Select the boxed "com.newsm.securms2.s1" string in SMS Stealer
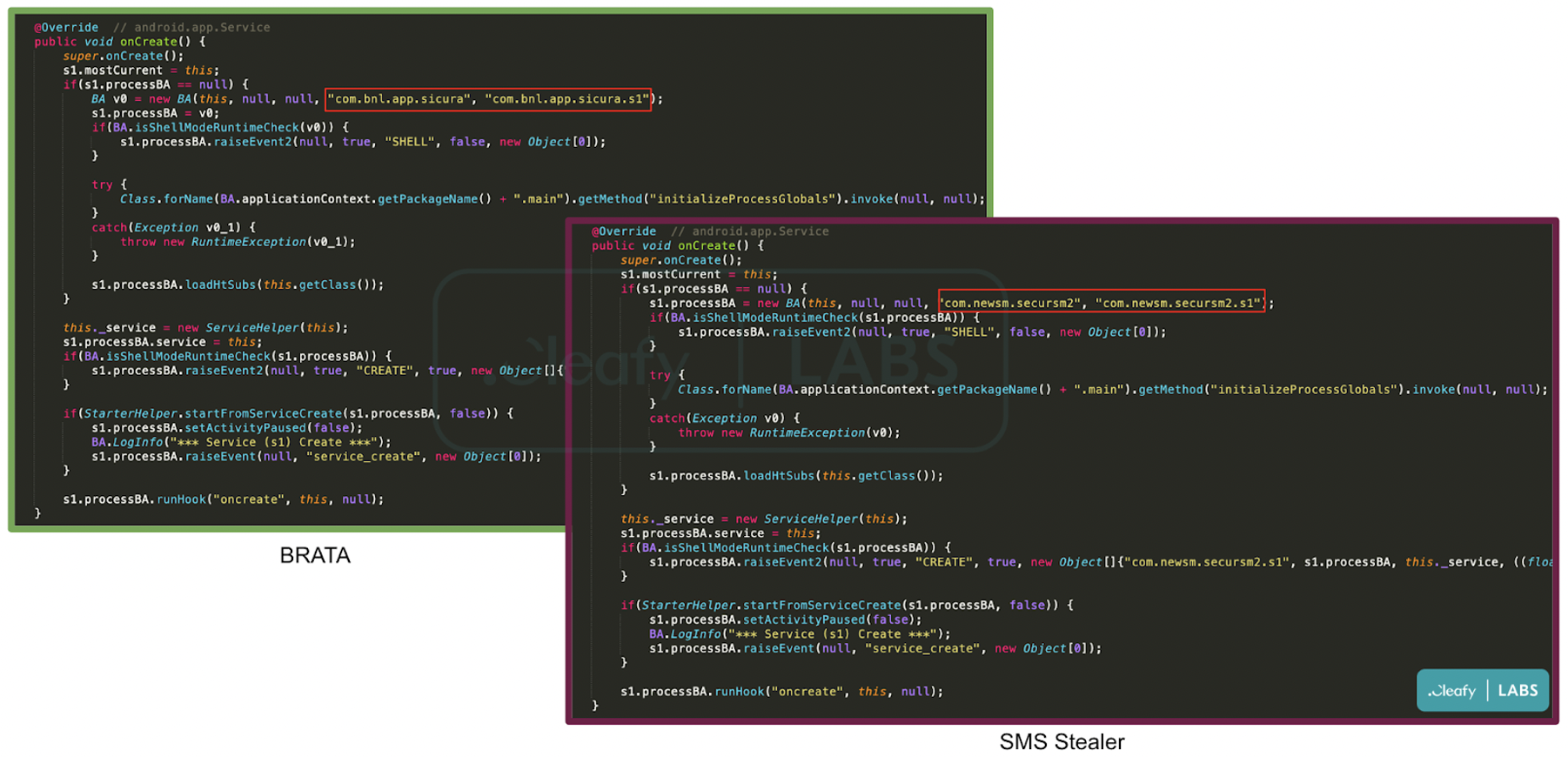The image size is (1568, 757). coord(1179,303)
